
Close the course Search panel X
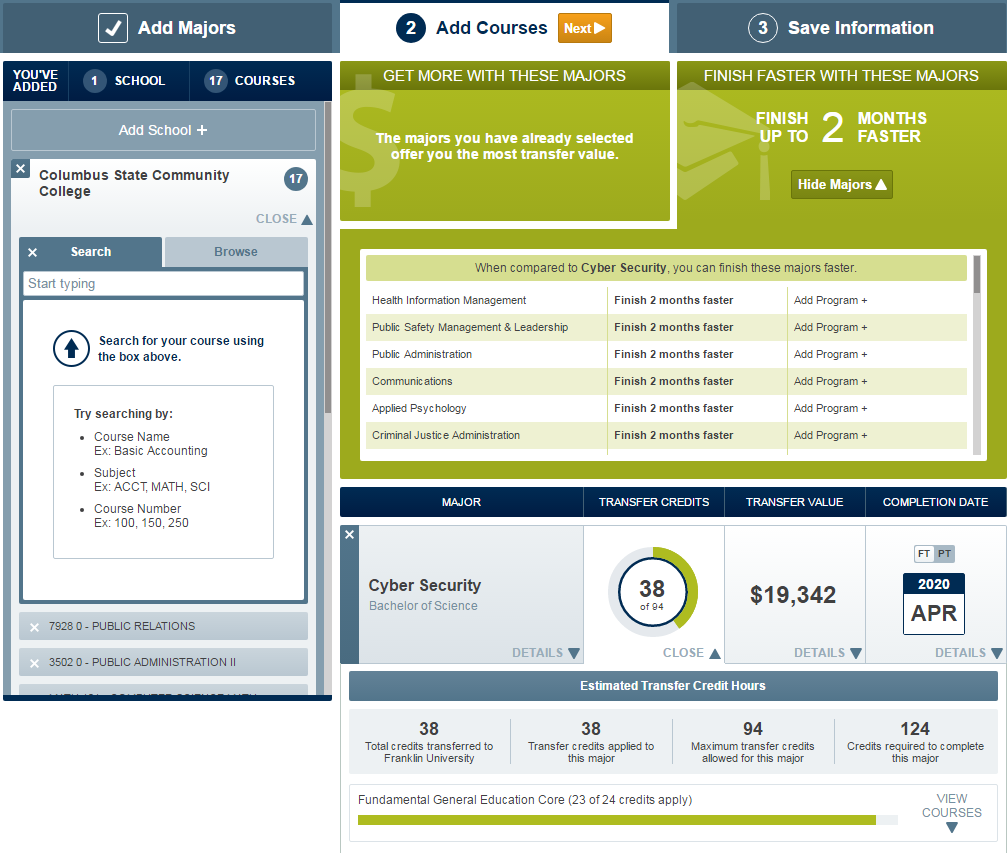click(33, 252)
